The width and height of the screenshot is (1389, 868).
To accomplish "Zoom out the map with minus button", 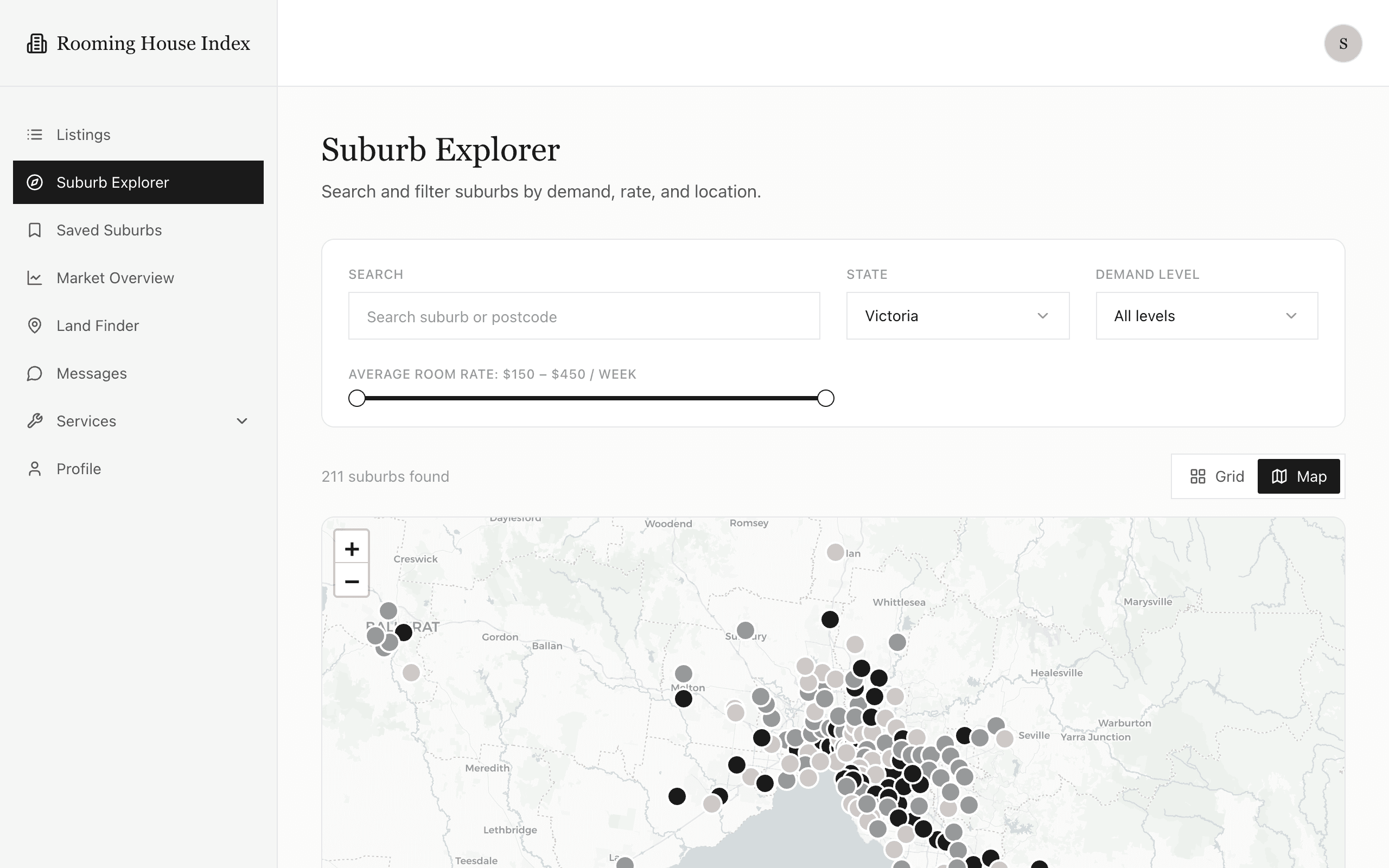I will (352, 581).
